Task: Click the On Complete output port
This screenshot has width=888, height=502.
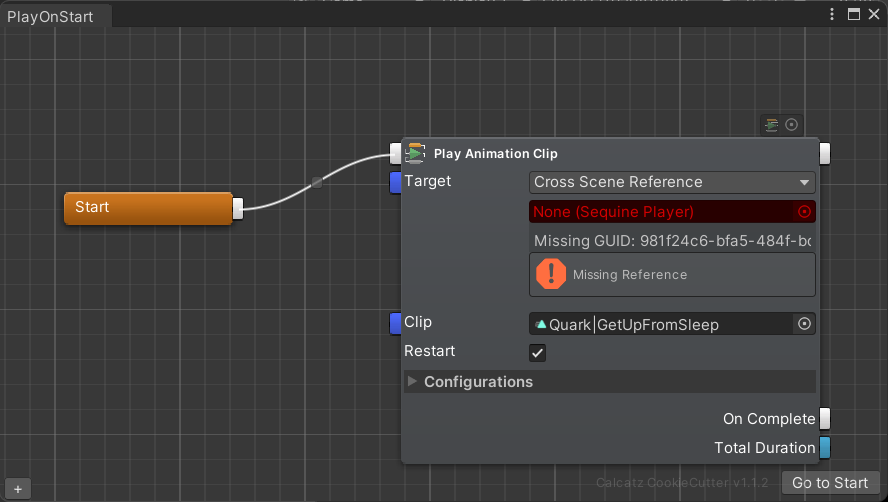Action: [825, 419]
